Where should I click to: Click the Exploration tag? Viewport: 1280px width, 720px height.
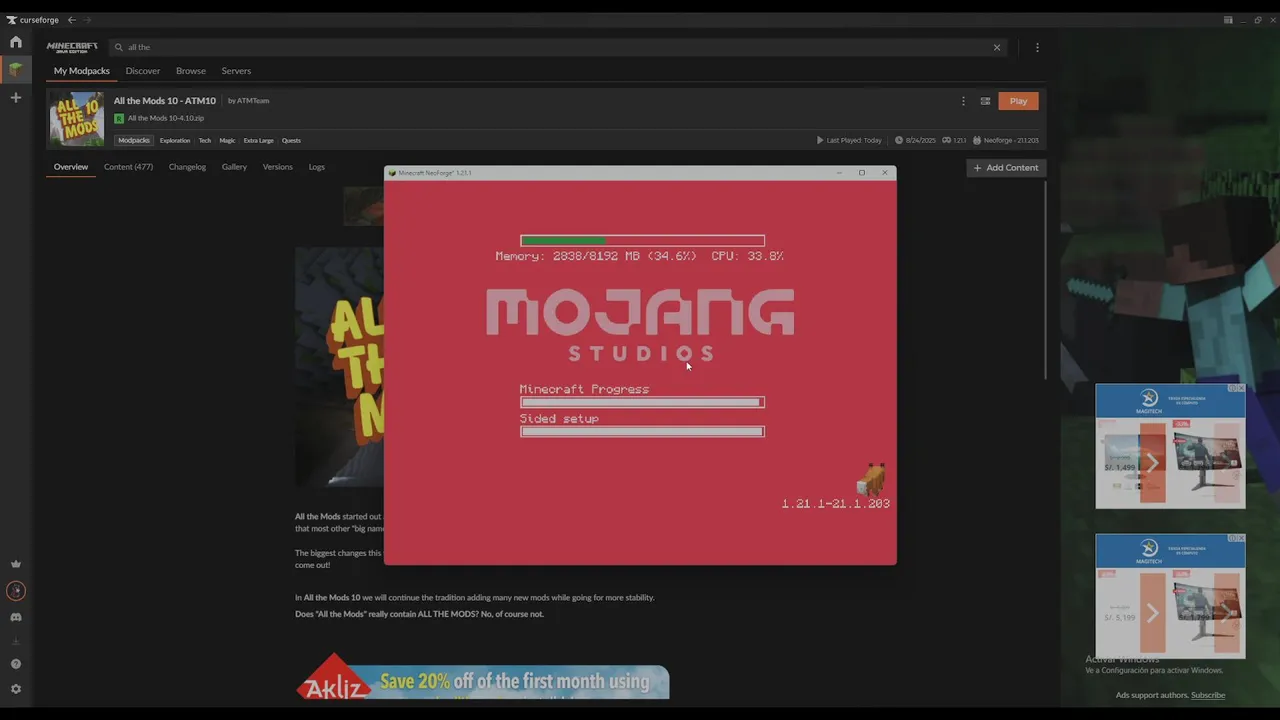pos(175,140)
